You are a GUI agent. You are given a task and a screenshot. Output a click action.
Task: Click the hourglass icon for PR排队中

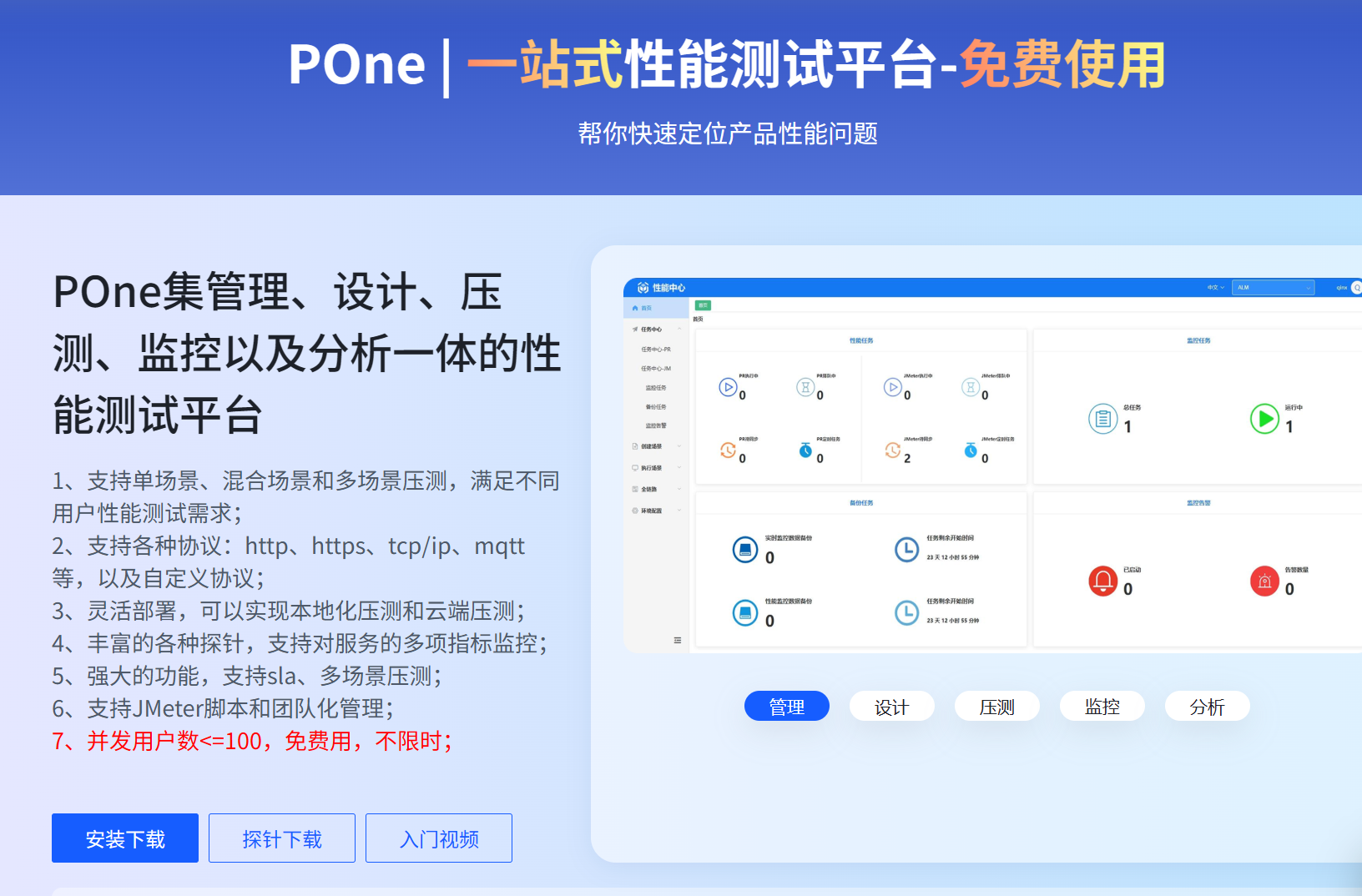(x=805, y=387)
